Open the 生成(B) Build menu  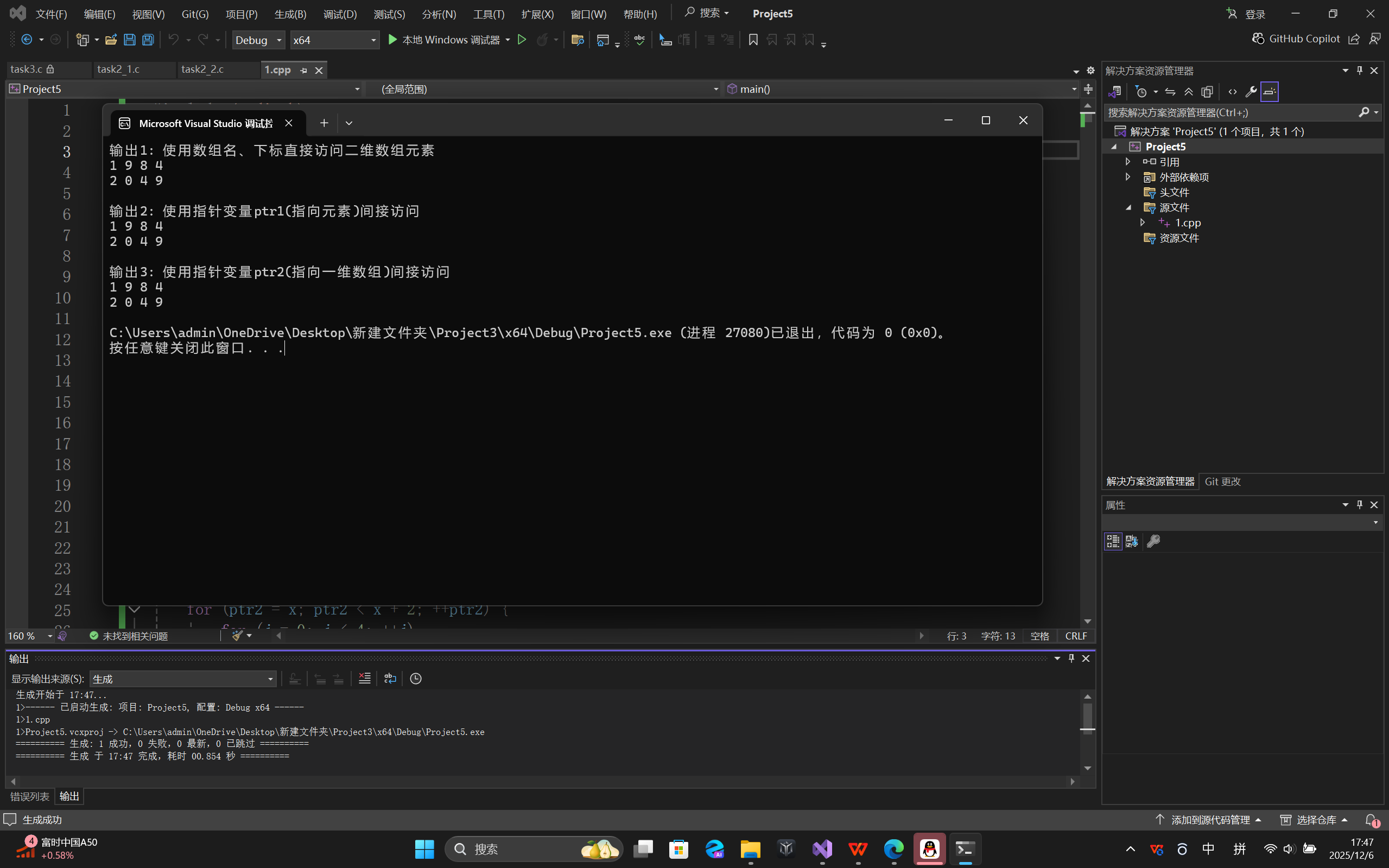pos(290,14)
